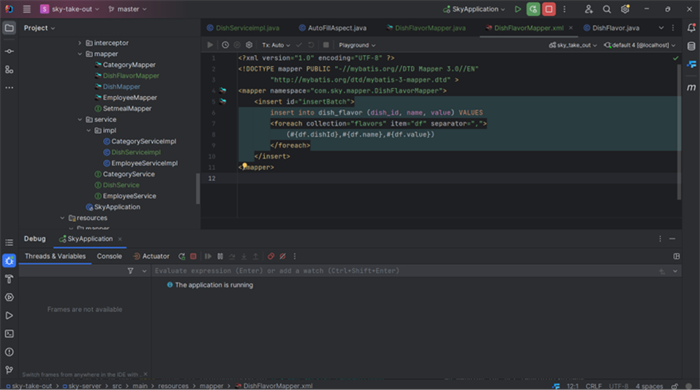Close the SkyApplication debug tab
700x390 pixels.
pos(120,239)
